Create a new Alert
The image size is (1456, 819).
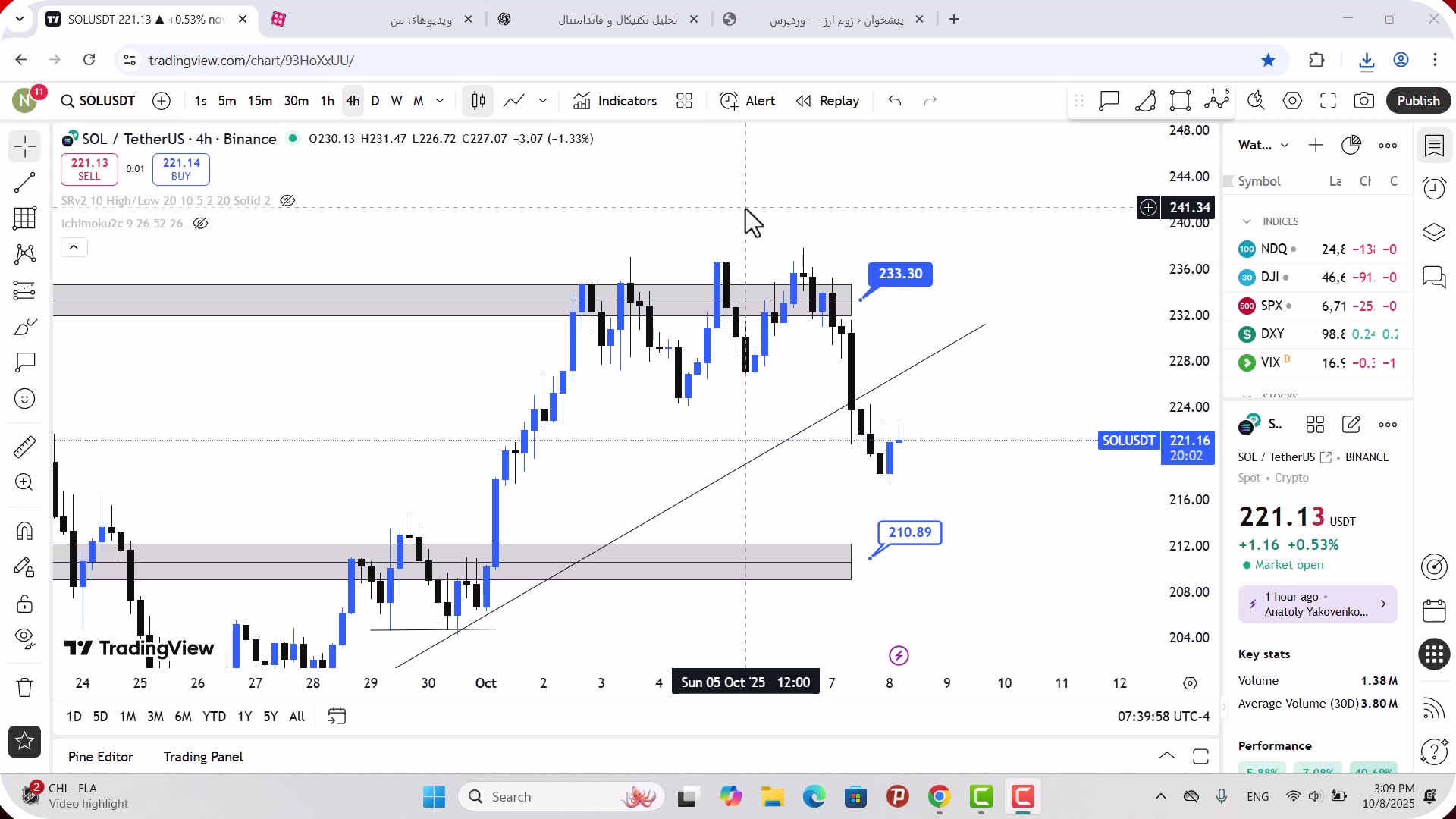point(748,101)
